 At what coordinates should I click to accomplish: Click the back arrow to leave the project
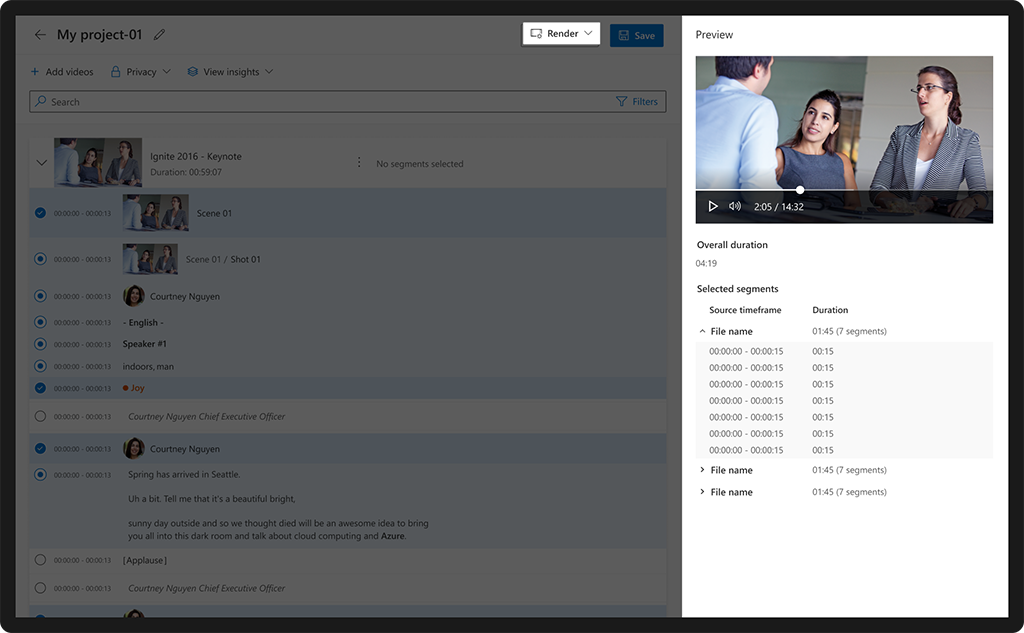coord(39,33)
